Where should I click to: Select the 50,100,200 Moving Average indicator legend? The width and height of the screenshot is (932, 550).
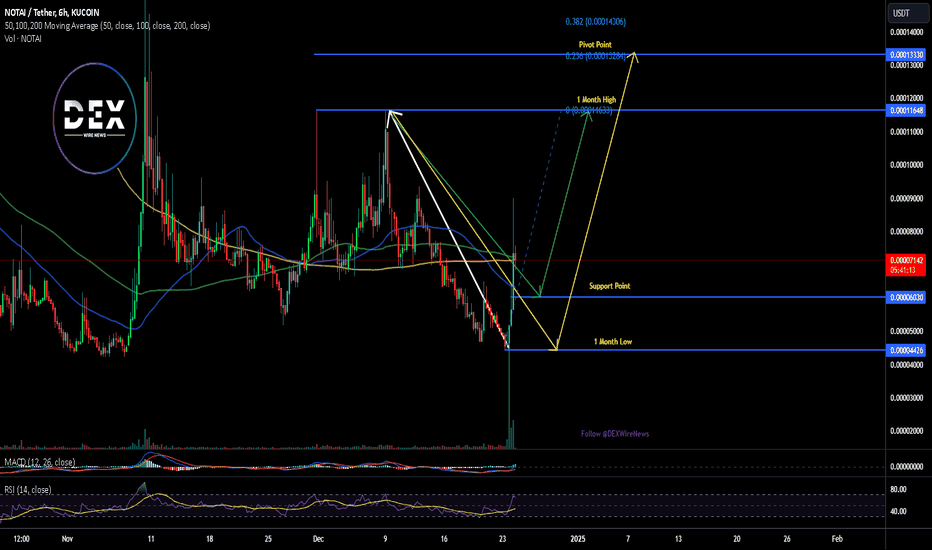tap(107, 26)
